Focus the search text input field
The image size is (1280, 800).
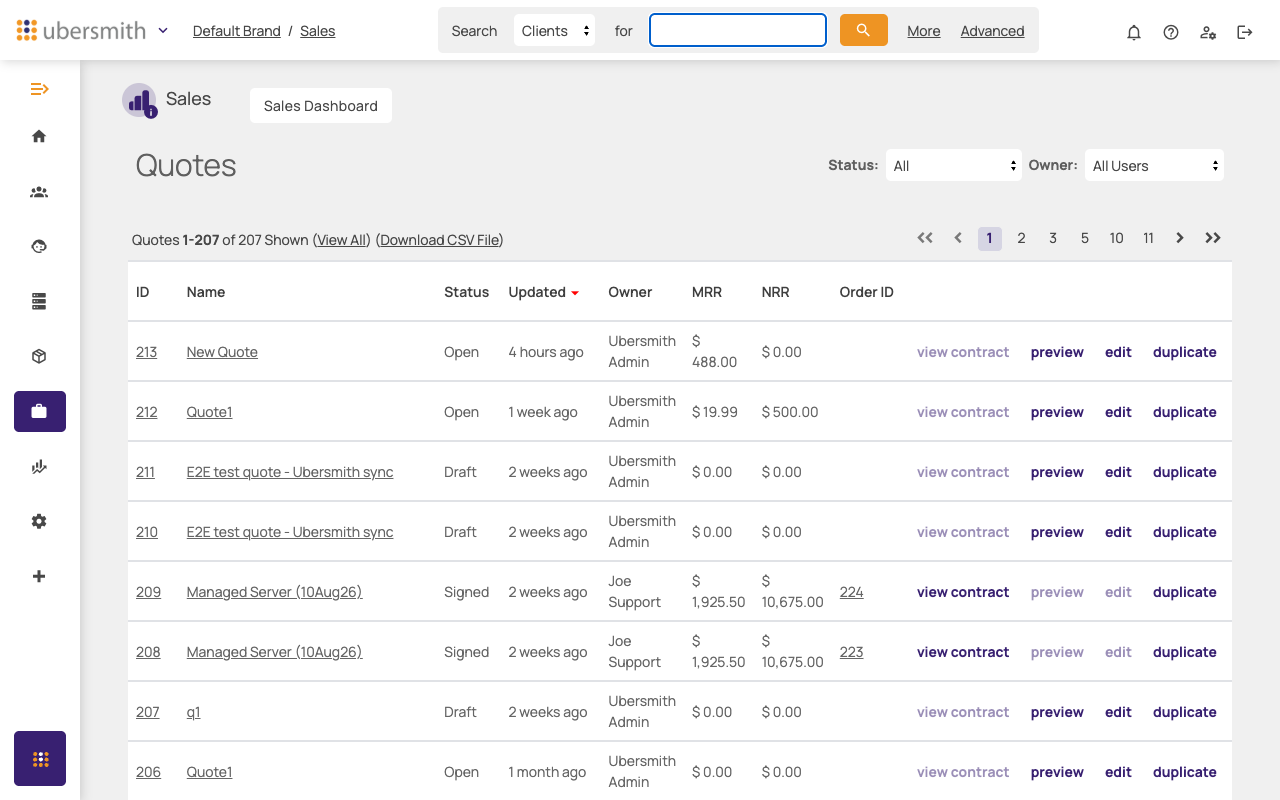tap(738, 30)
